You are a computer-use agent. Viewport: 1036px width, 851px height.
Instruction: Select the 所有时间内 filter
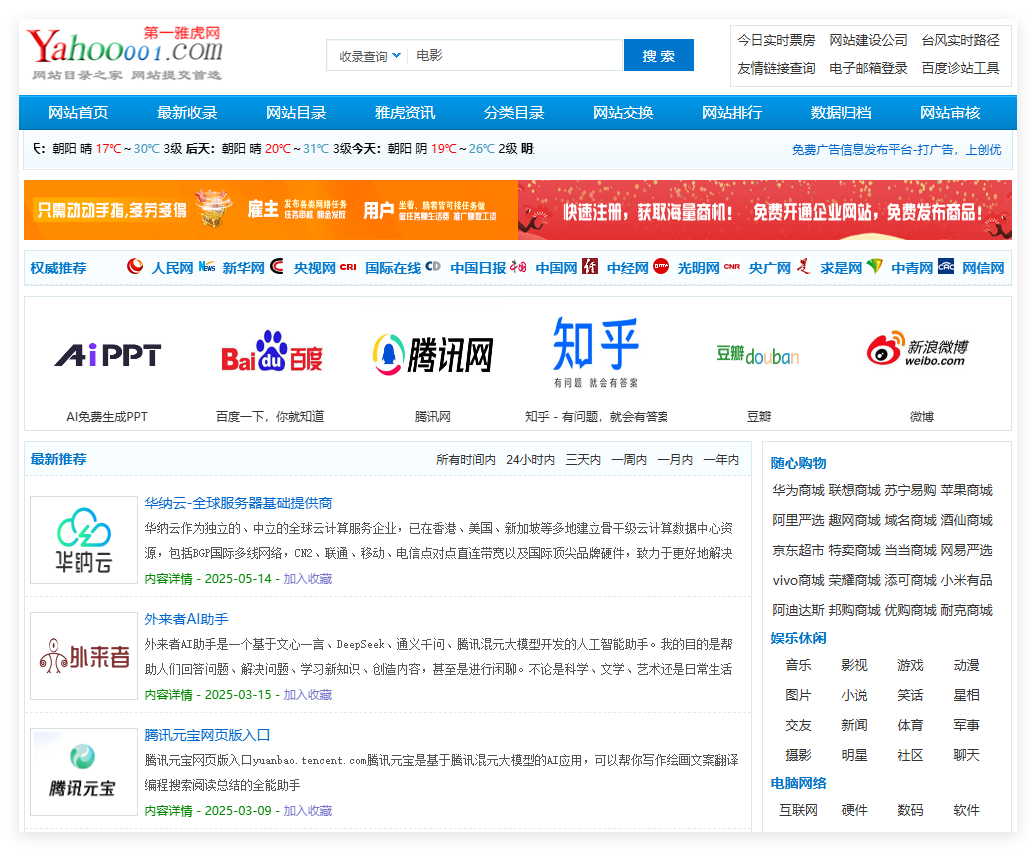(x=466, y=459)
